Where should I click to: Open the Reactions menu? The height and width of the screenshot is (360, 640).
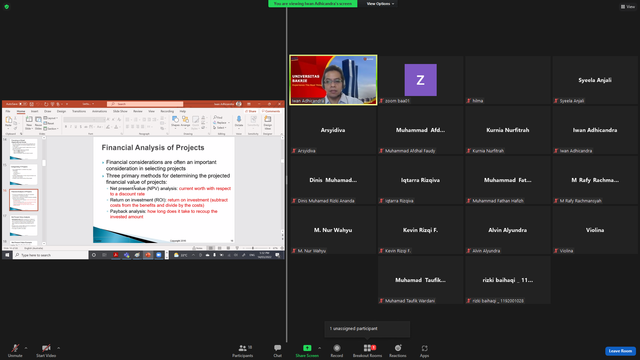(x=398, y=350)
